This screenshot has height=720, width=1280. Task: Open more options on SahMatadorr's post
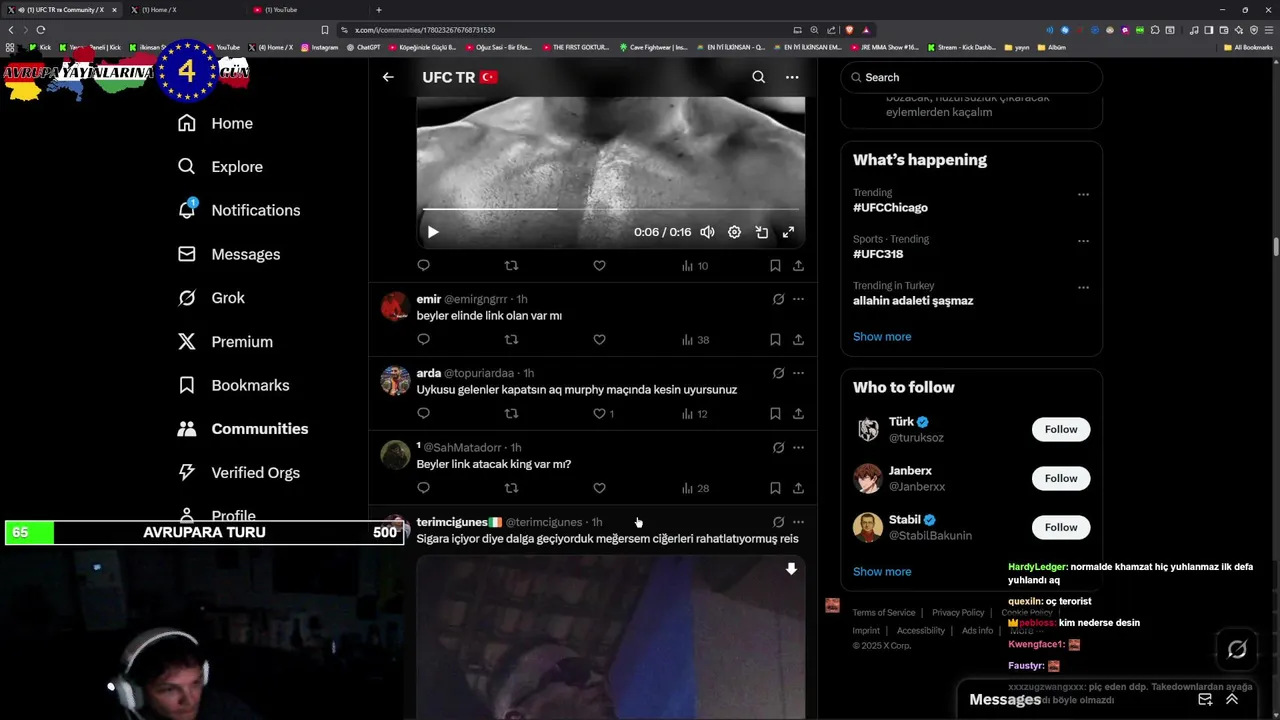[798, 447]
